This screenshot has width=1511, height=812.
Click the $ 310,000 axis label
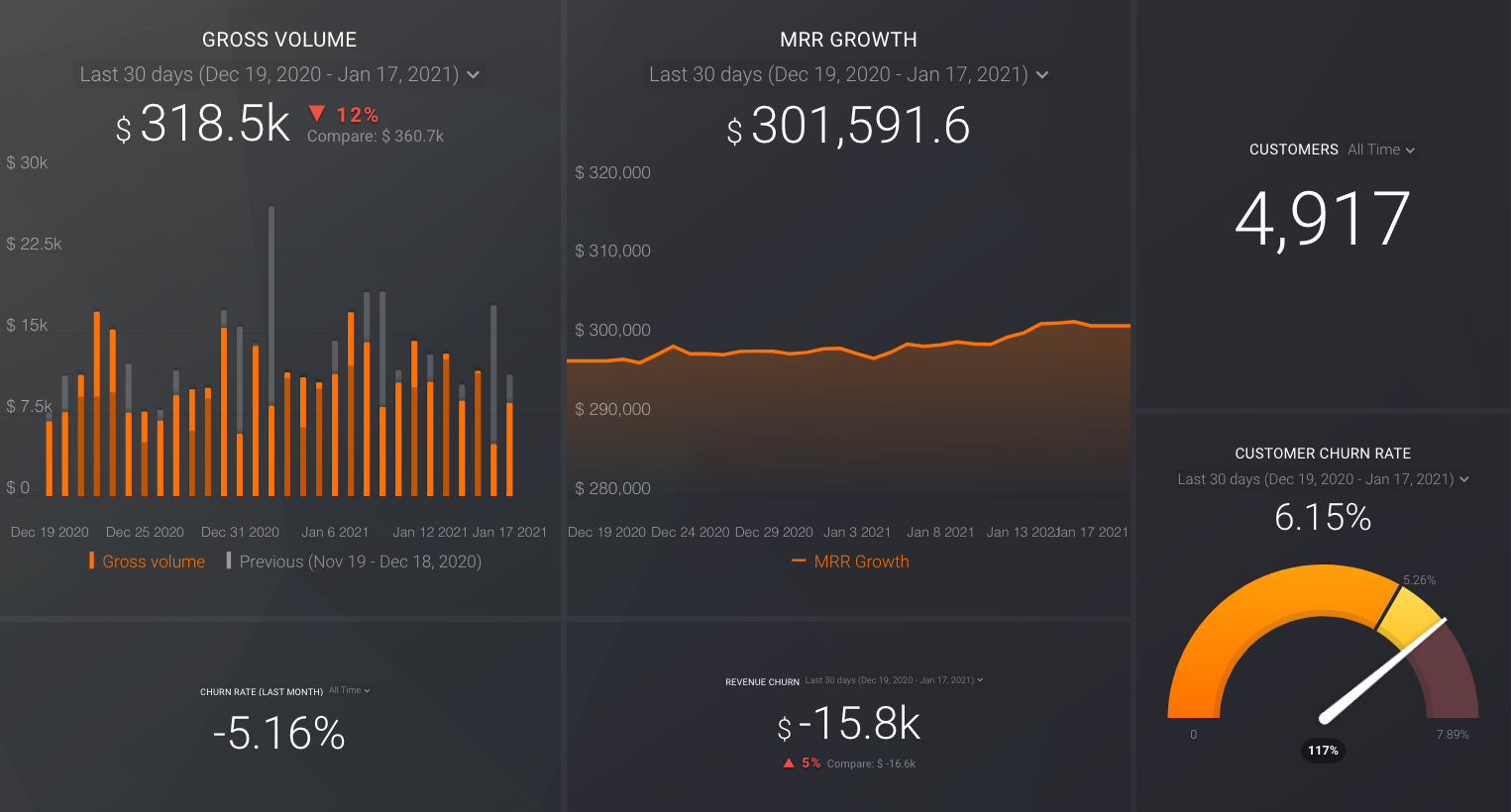click(612, 251)
